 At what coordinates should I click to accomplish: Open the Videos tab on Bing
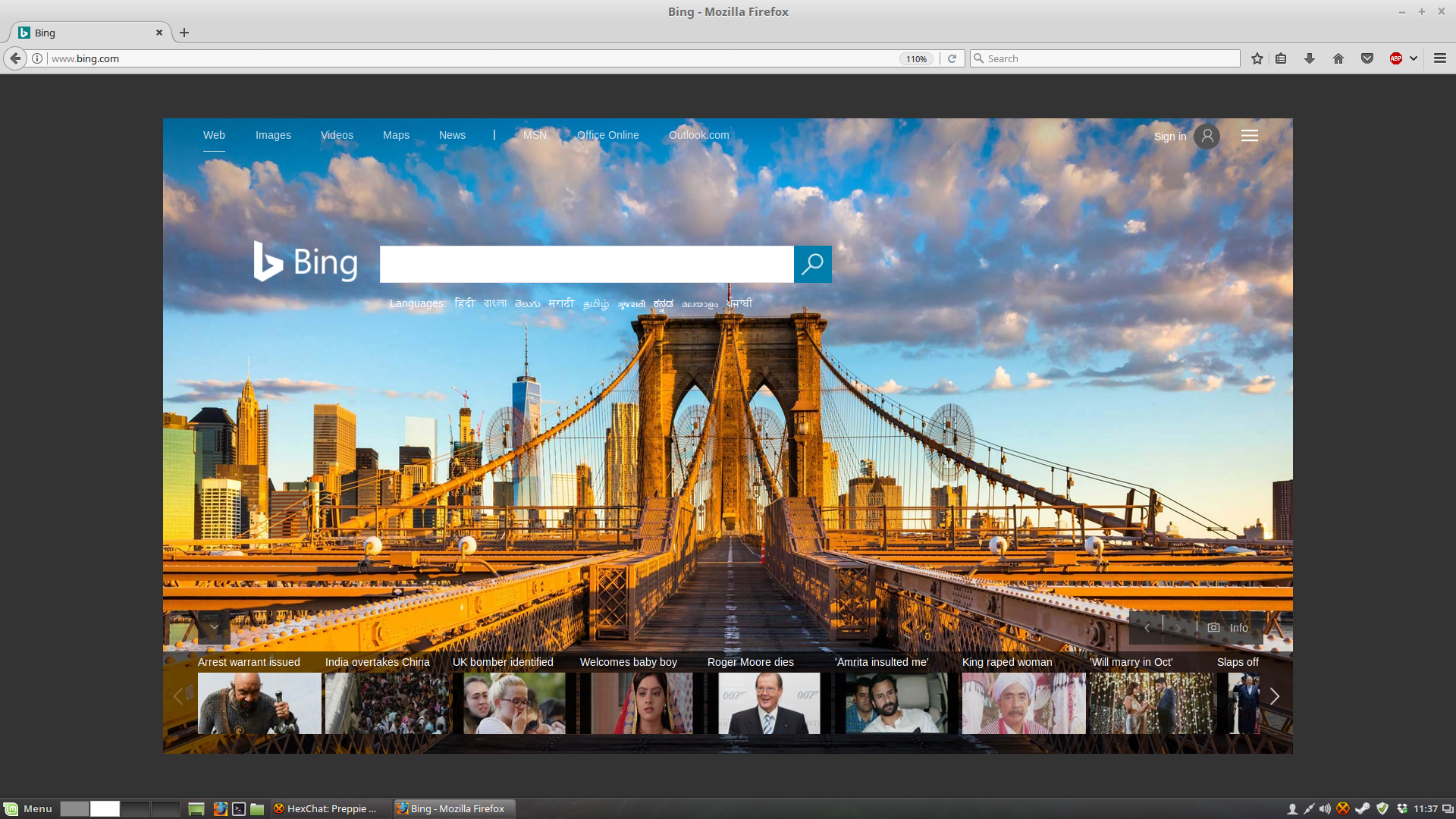pyautogui.click(x=337, y=135)
